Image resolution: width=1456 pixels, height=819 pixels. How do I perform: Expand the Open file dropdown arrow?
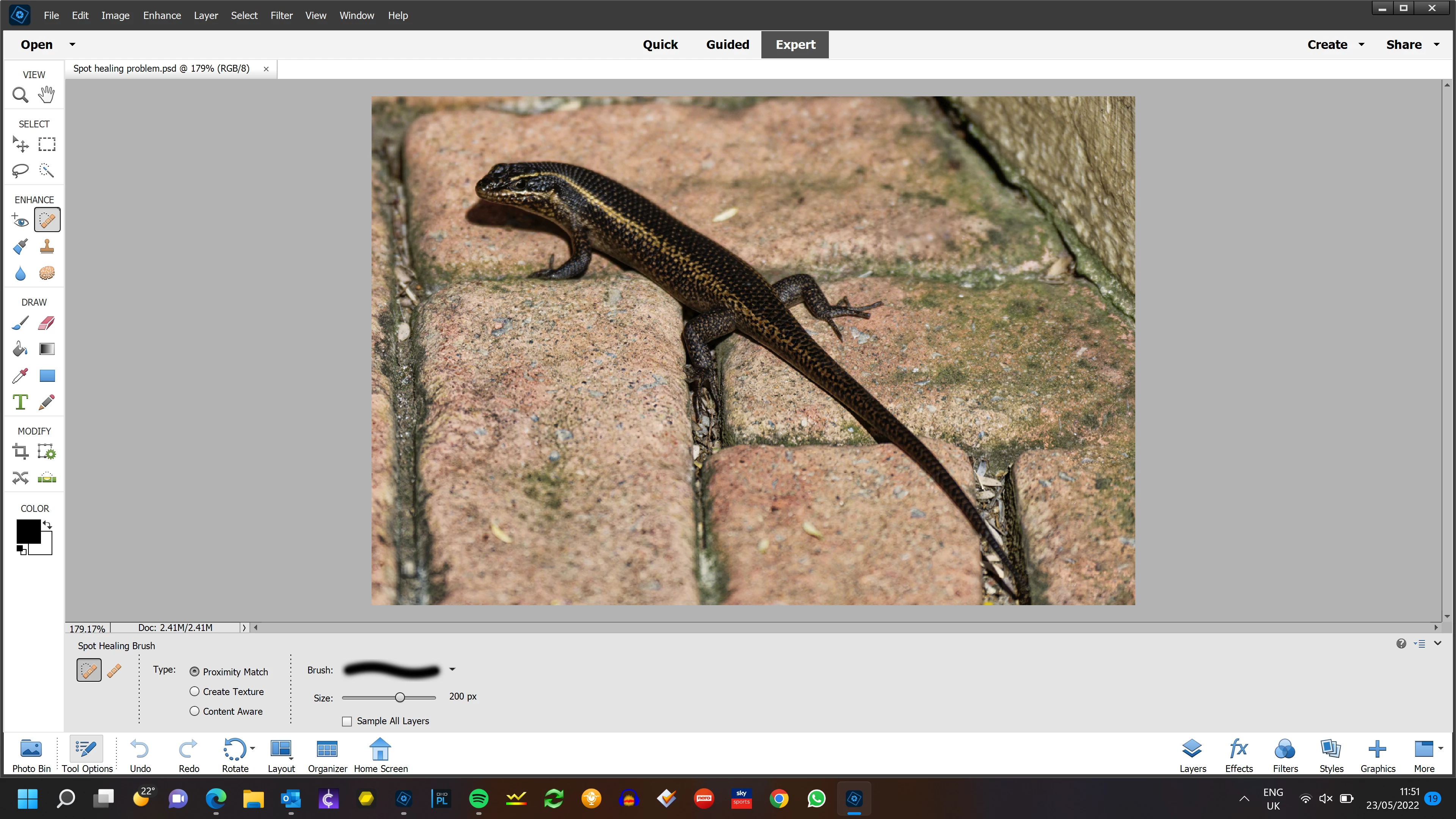(72, 44)
